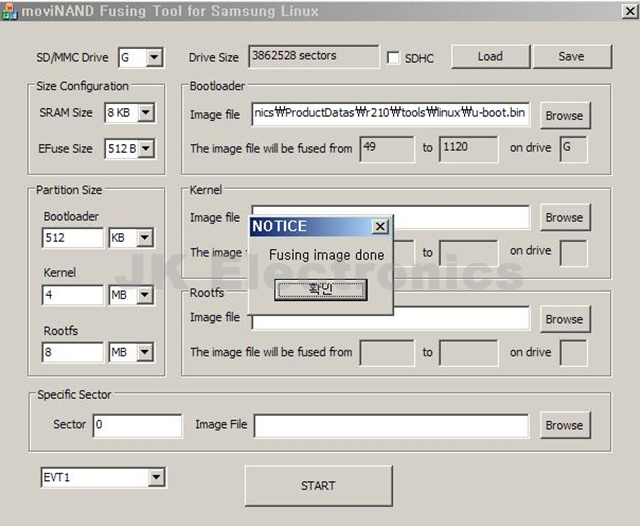Click the Bootloader image file path field
Viewport: 640px width, 526px height.
[x=391, y=114]
